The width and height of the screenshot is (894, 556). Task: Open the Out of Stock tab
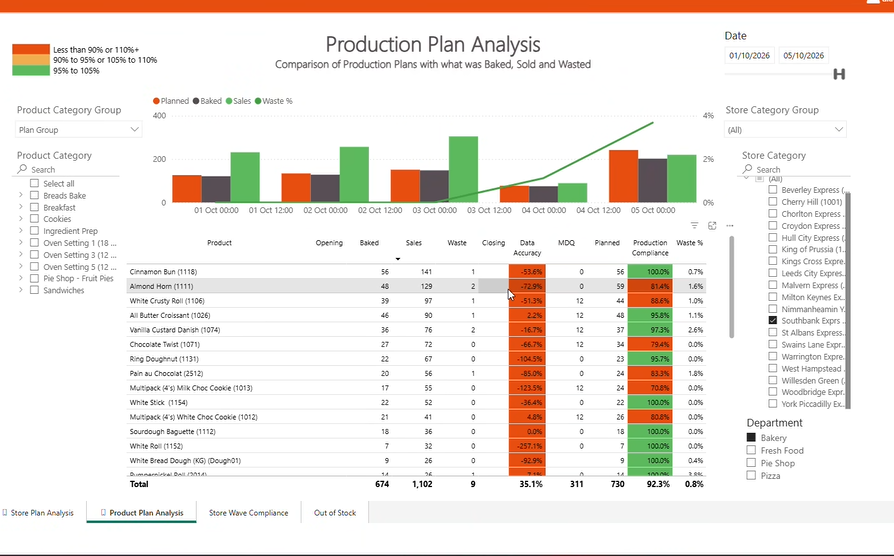click(335, 513)
